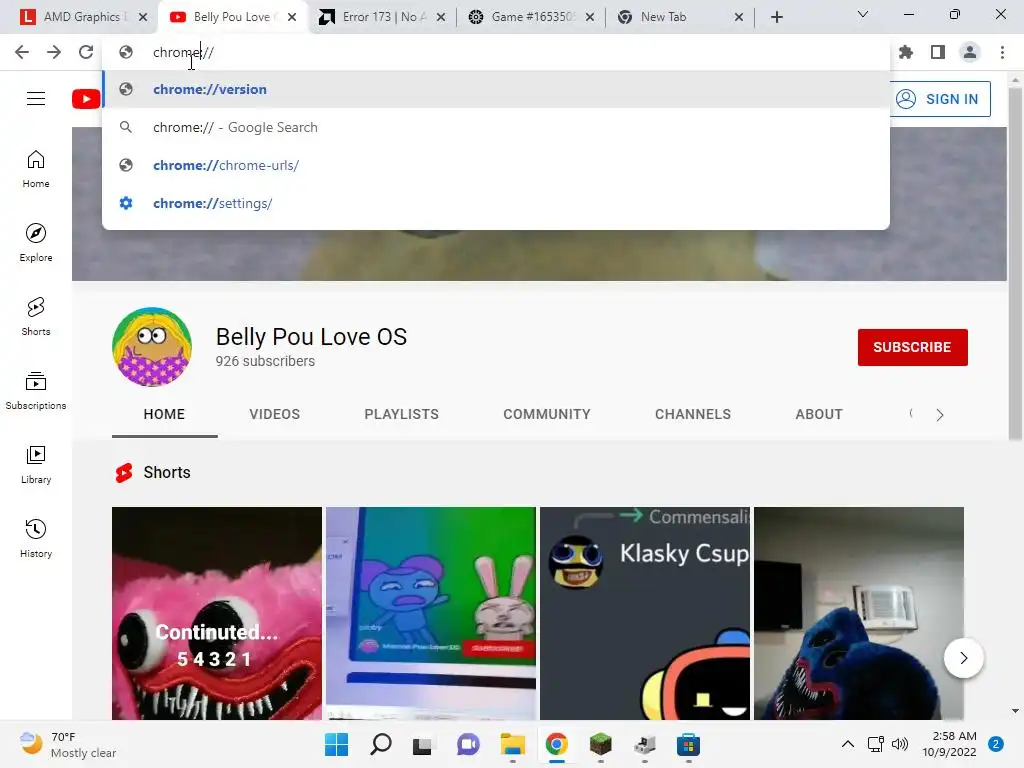This screenshot has height=768, width=1024.
Task: Open the notification badge showing 2
Action: (x=996, y=744)
